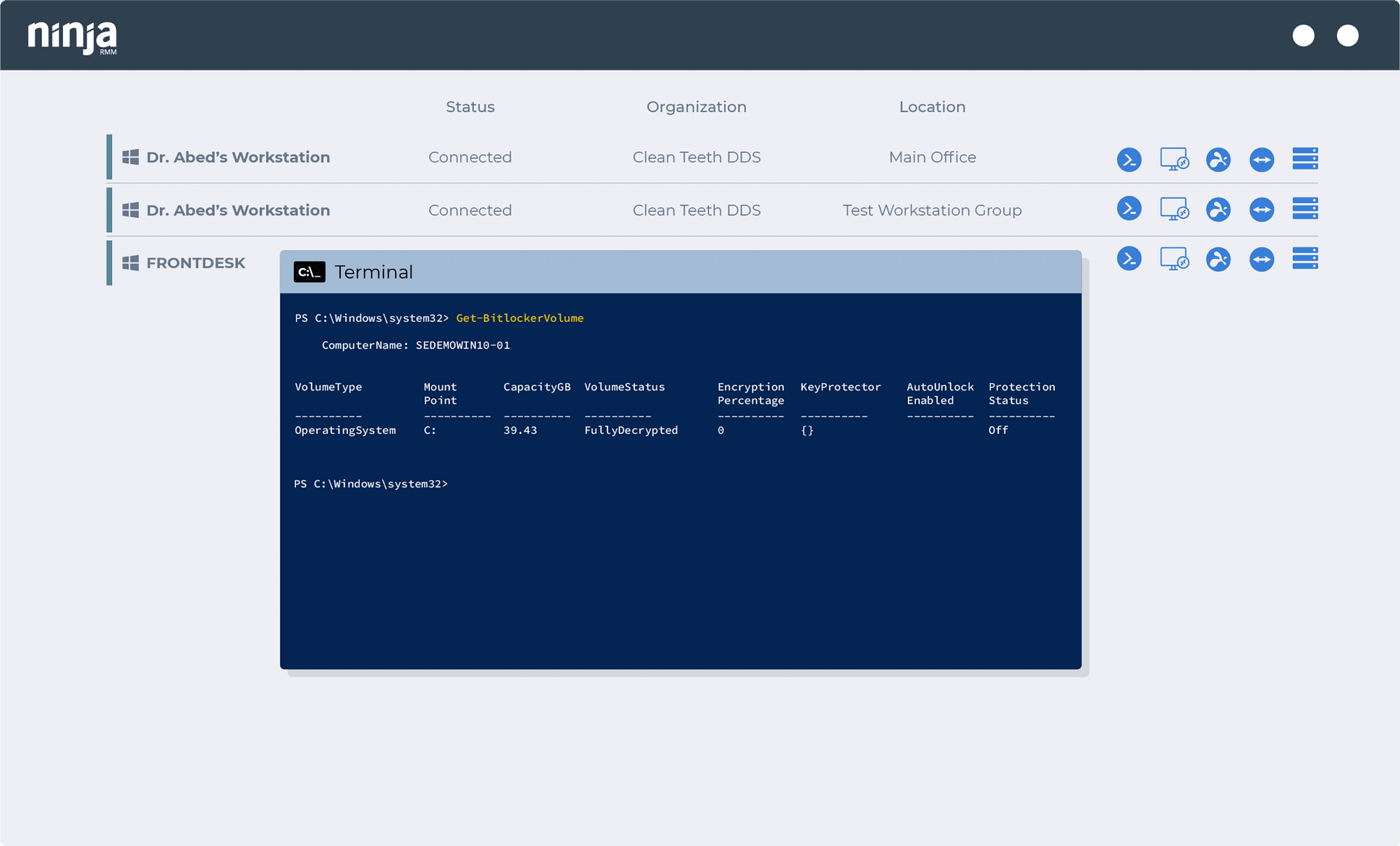Click the empty PowerShell prompt line
The height and width of the screenshot is (846, 1400).
coord(371,484)
